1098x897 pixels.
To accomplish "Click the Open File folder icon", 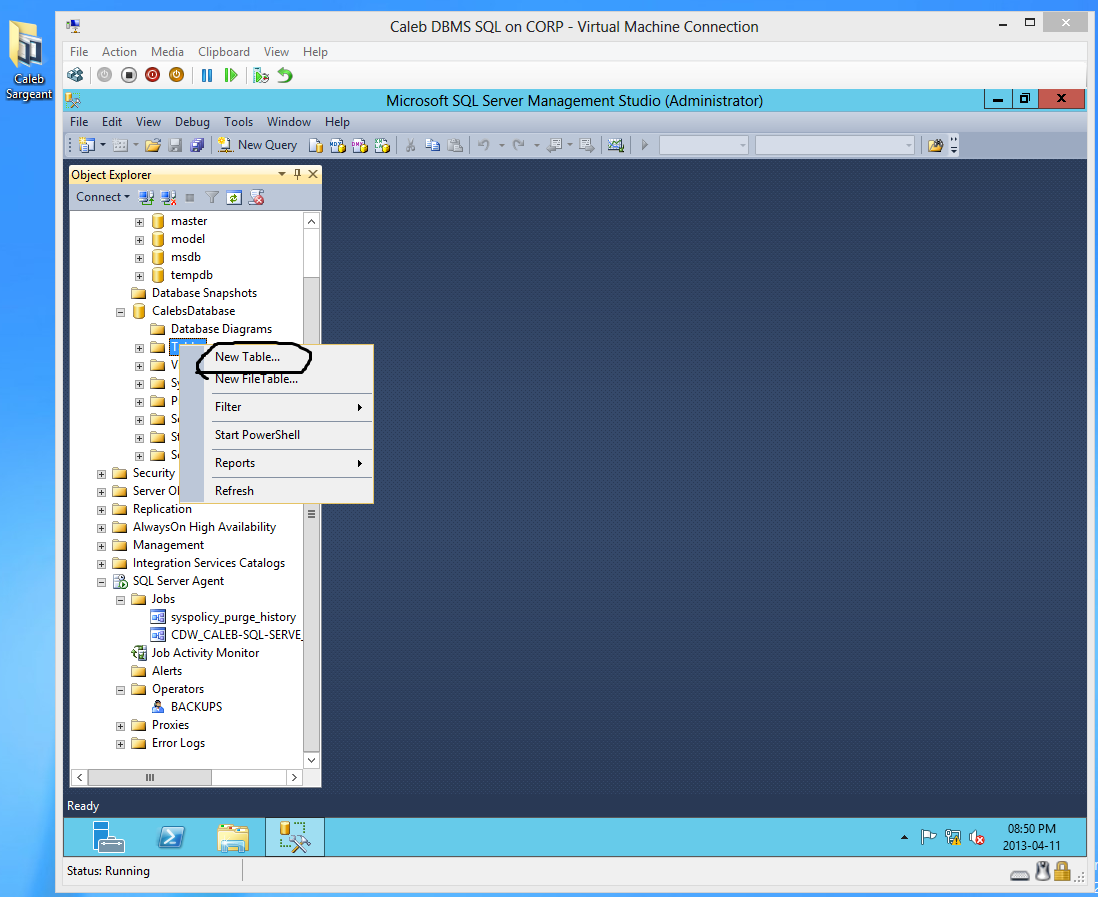I will pos(153,145).
